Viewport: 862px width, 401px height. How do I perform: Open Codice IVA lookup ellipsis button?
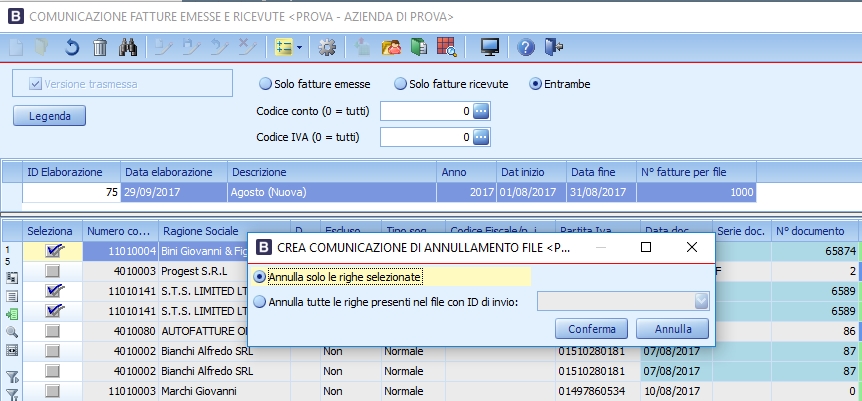tap(481, 137)
